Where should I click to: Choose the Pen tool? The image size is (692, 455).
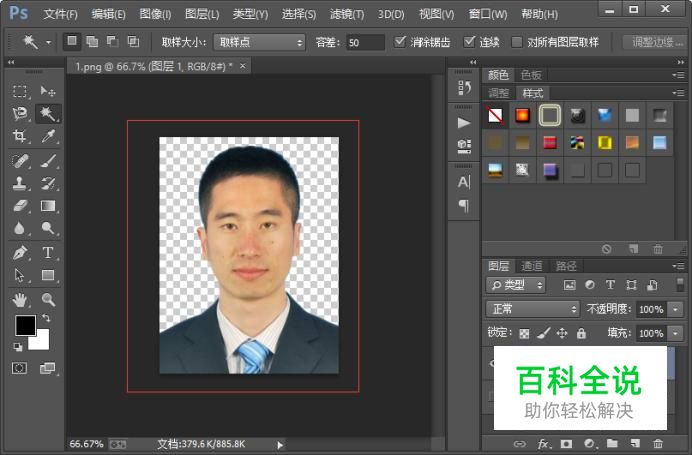[x=19, y=252]
